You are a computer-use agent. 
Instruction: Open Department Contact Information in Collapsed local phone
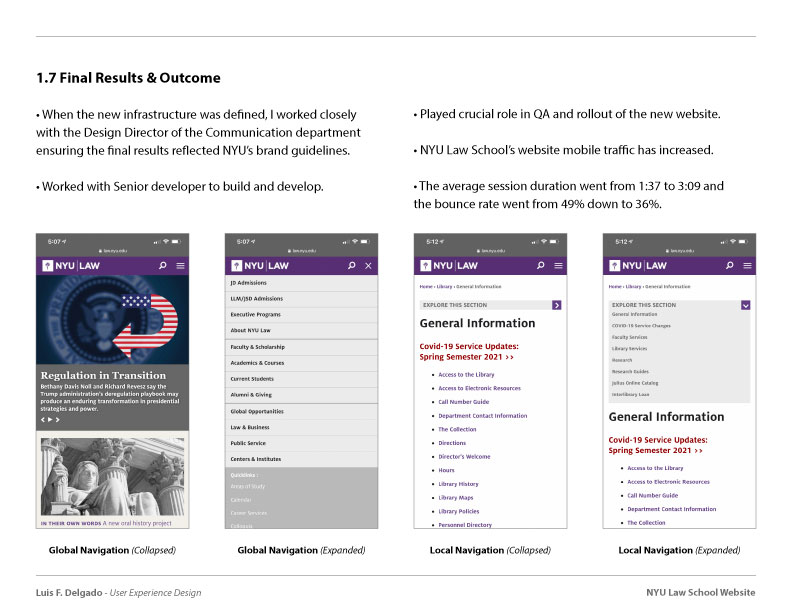point(482,416)
